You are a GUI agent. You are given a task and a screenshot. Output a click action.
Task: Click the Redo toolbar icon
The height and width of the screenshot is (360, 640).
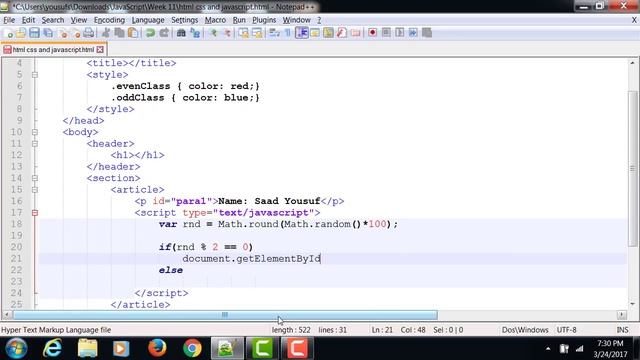[164, 33]
